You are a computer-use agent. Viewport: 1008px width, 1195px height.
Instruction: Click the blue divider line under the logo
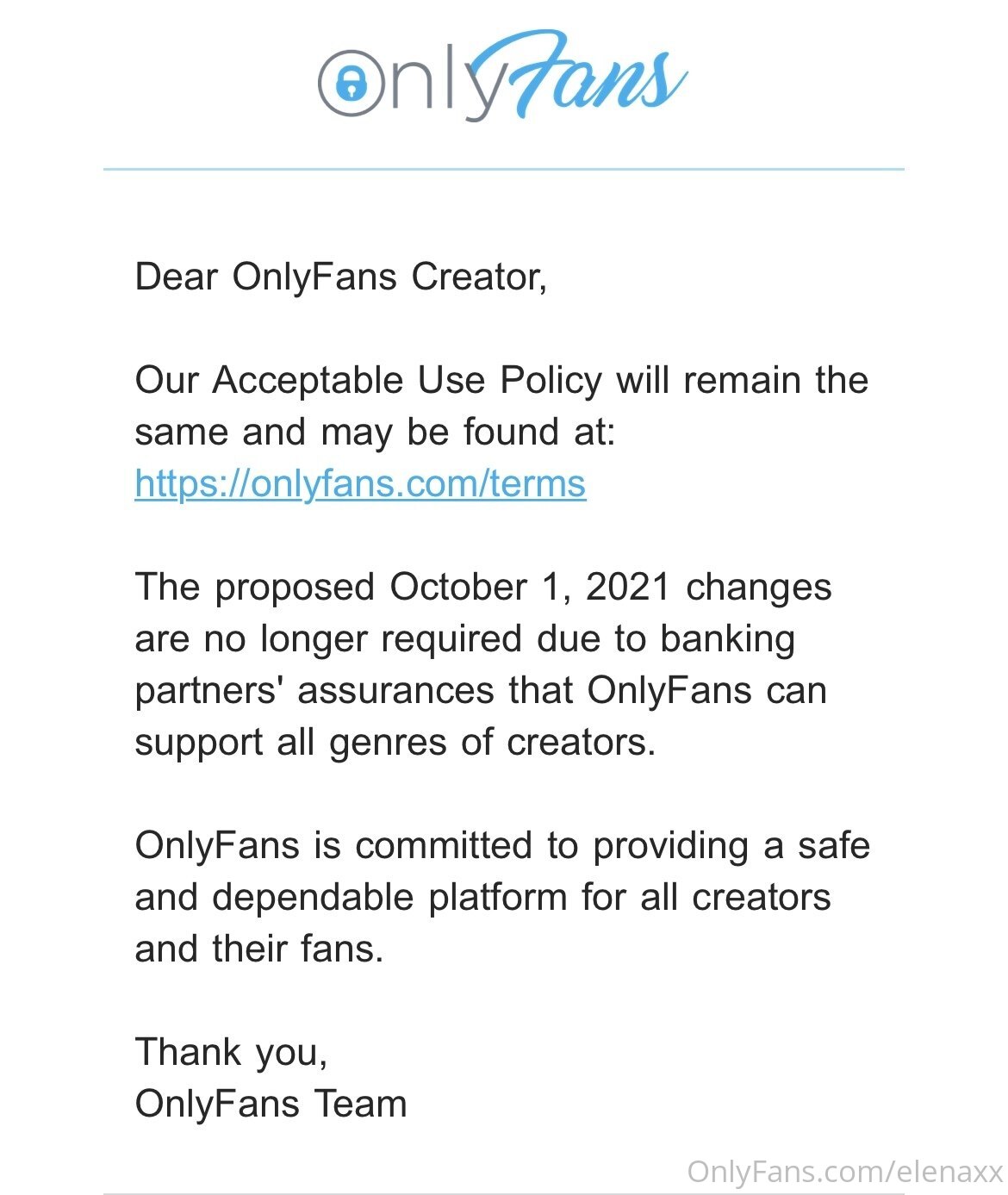(x=503, y=169)
